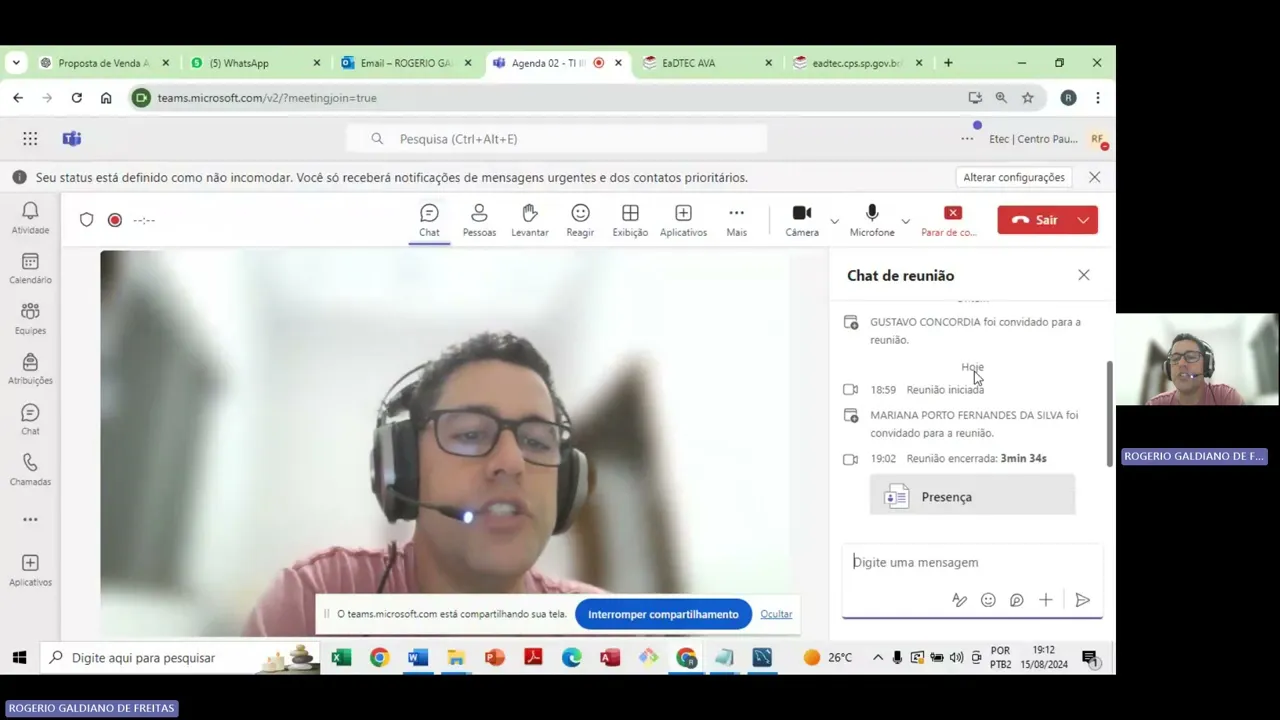The image size is (1280, 720).
Task: Click Parar de compartilhar button
Action: click(x=949, y=220)
